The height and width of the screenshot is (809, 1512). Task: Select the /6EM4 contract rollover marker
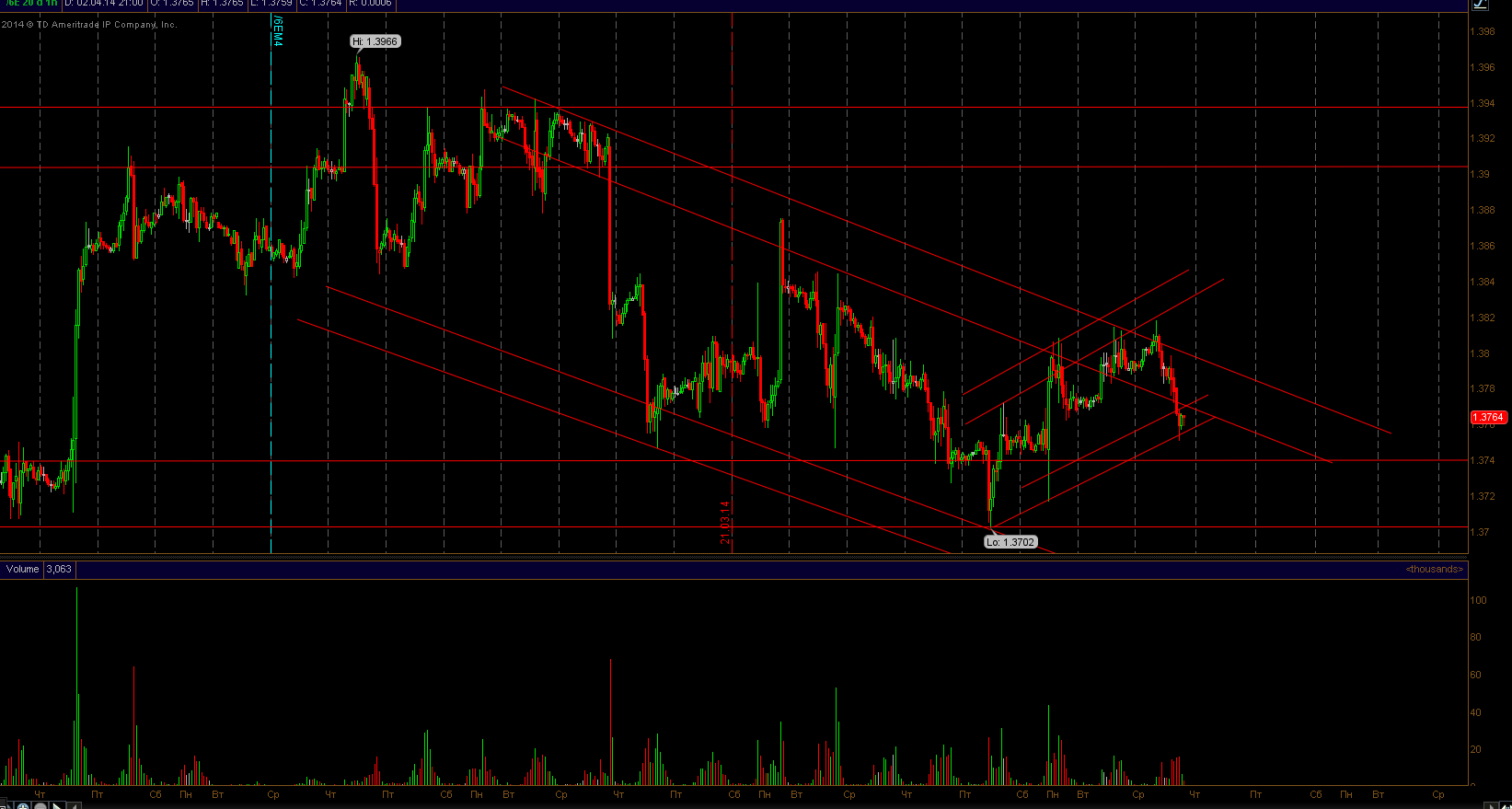coord(279,30)
